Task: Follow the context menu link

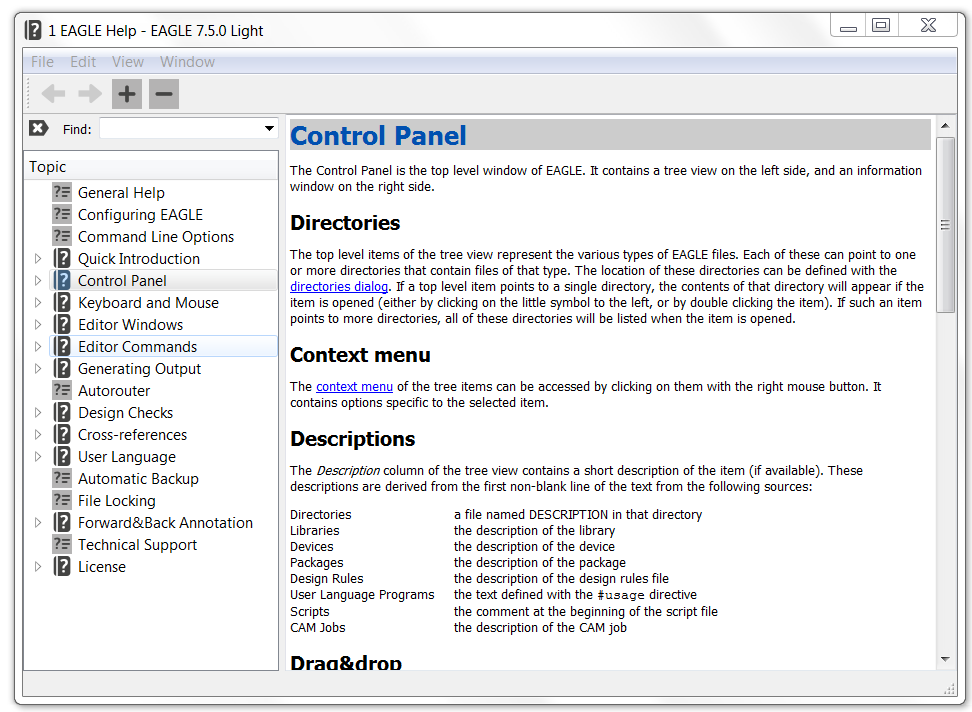Action: [354, 387]
